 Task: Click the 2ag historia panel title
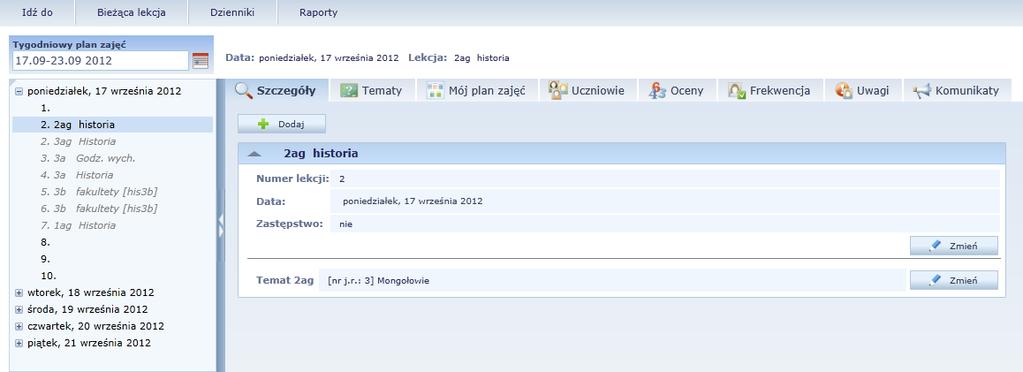(x=320, y=154)
